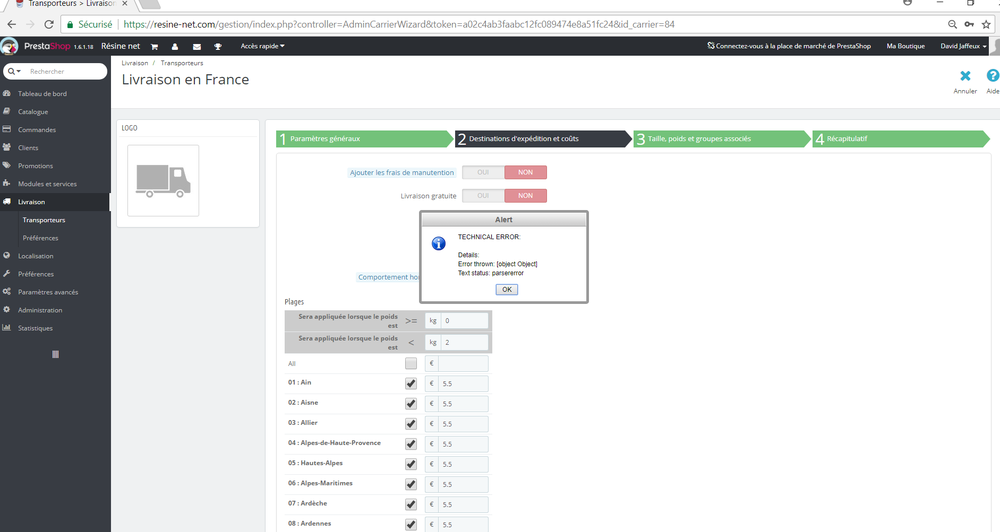Select step 2 Destinations d'expédition et coûts
The width and height of the screenshot is (1000, 532).
tap(543, 138)
